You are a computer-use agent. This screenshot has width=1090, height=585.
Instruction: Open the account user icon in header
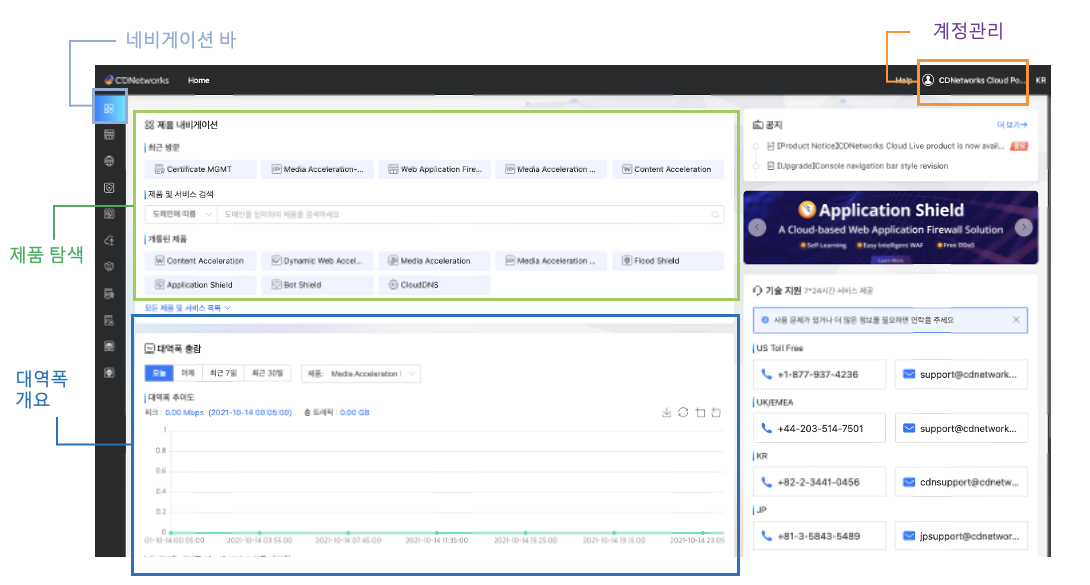[x=928, y=80]
